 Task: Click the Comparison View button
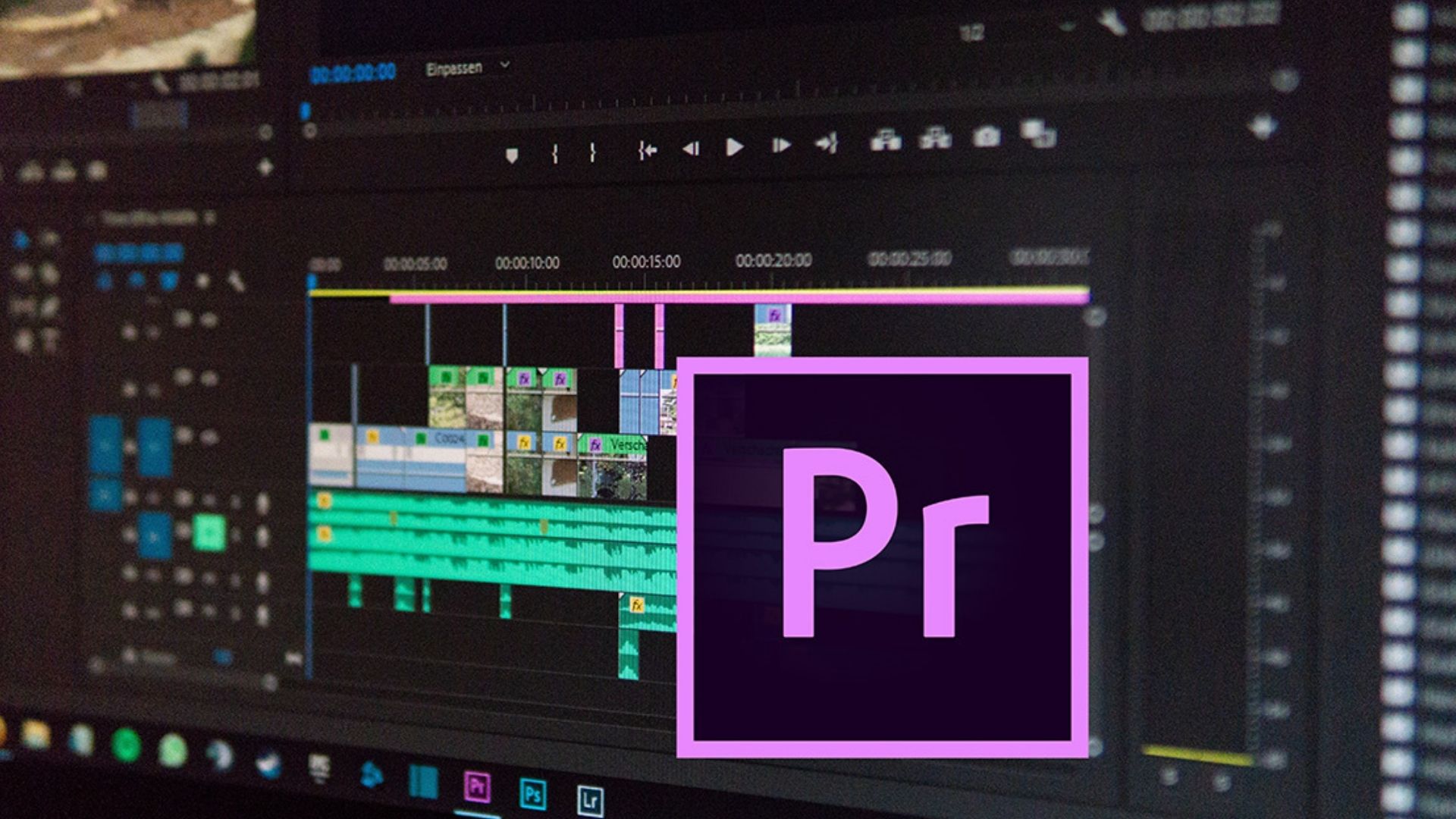(x=1037, y=133)
